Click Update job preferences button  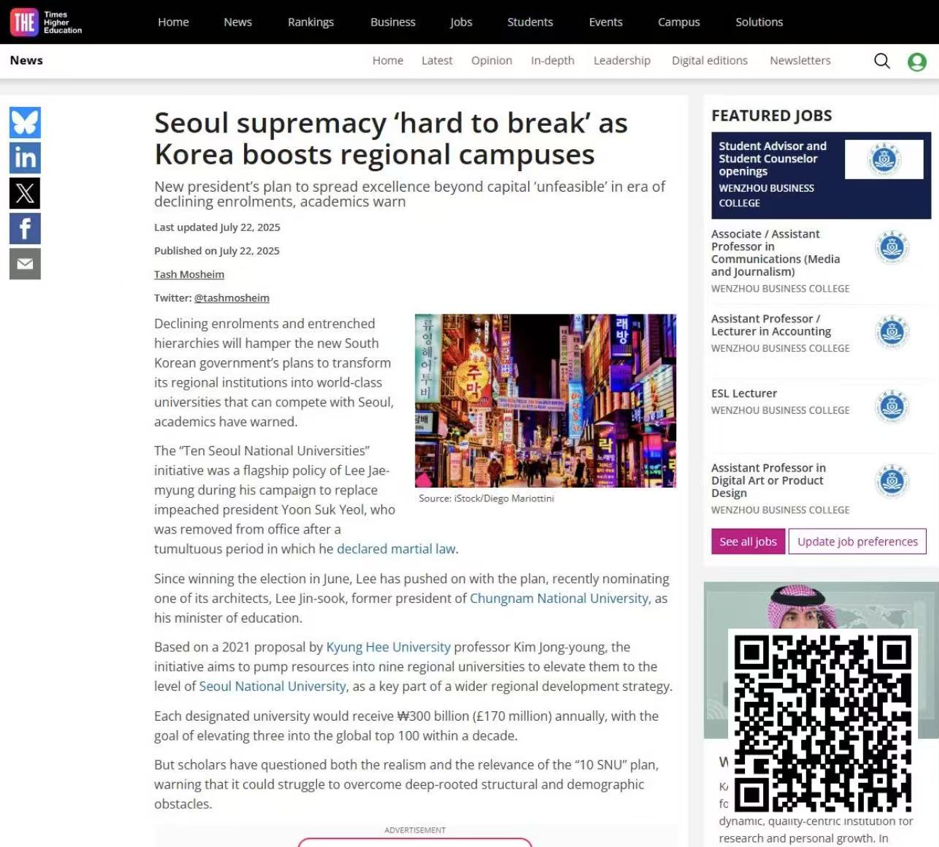point(857,542)
